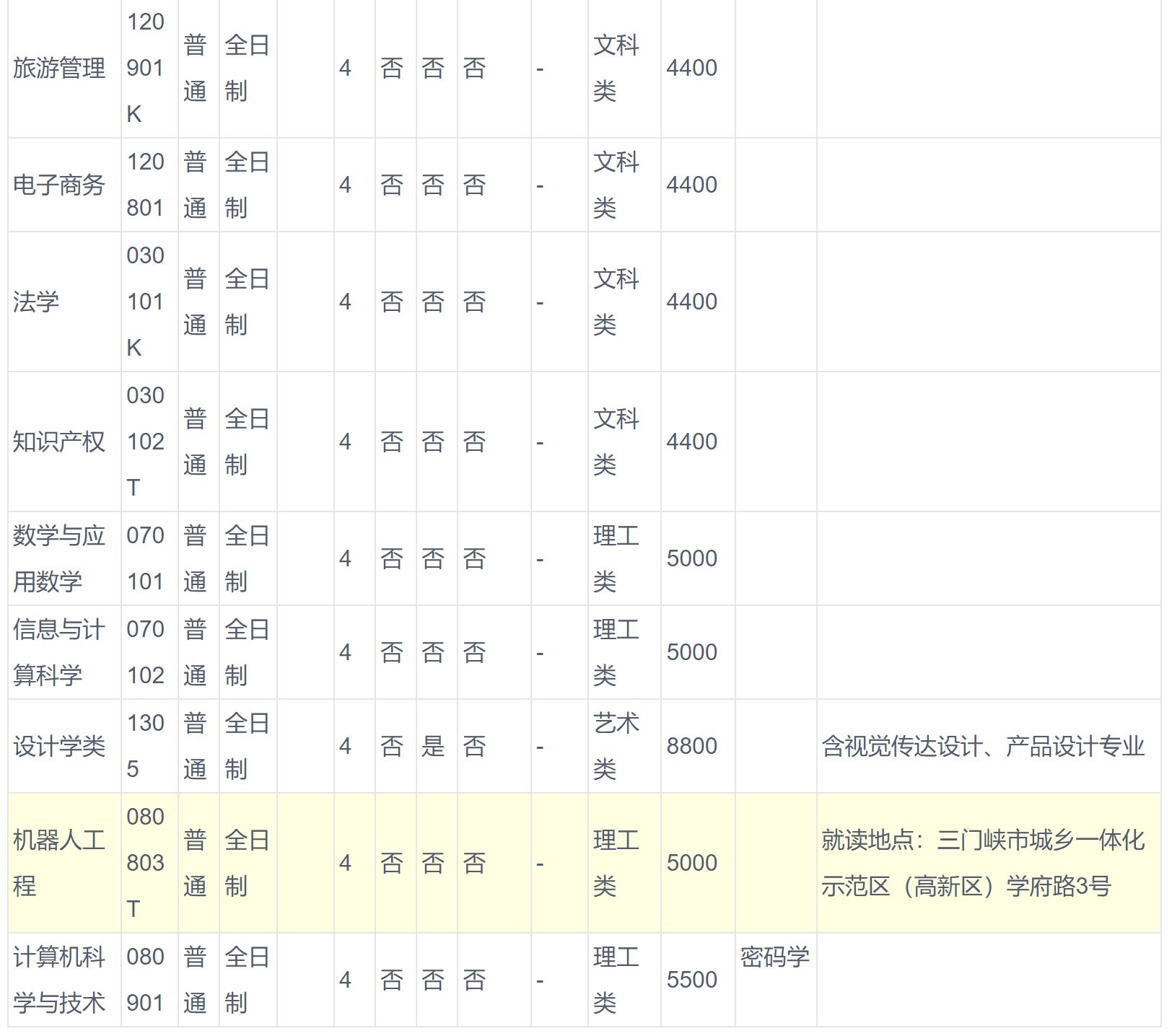The height and width of the screenshot is (1036, 1172).
Task: Click tuition 4400 in 法学 row
Action: (x=691, y=302)
